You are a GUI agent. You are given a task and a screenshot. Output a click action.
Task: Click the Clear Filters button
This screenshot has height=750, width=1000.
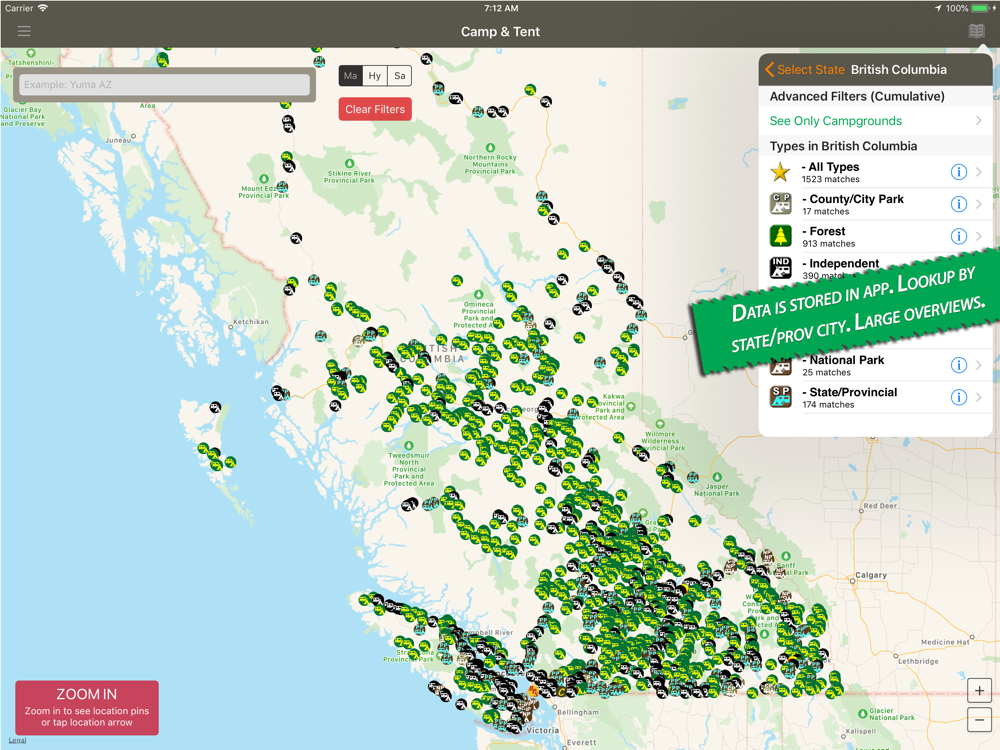pos(375,109)
